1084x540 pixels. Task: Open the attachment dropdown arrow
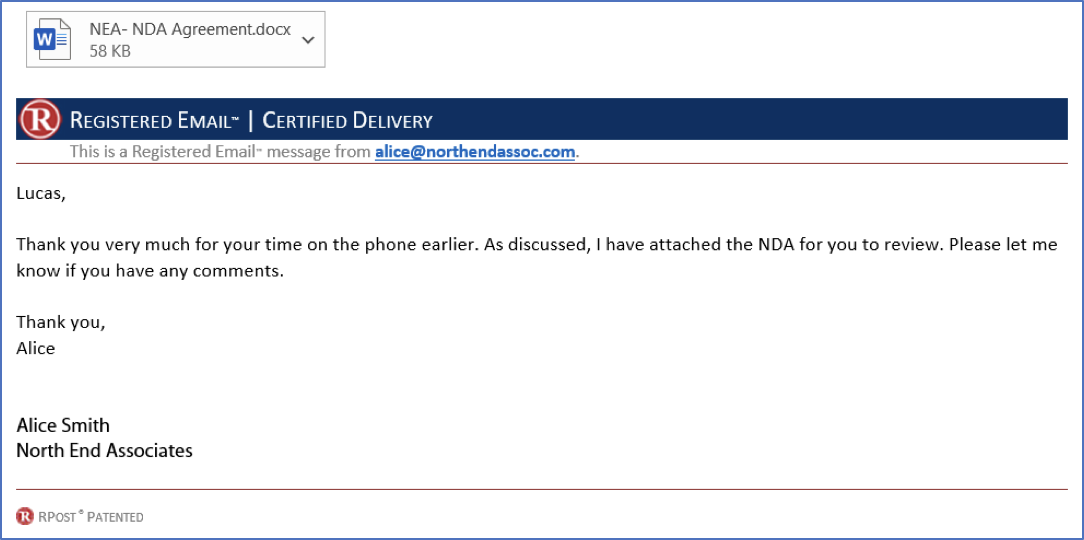click(x=308, y=40)
